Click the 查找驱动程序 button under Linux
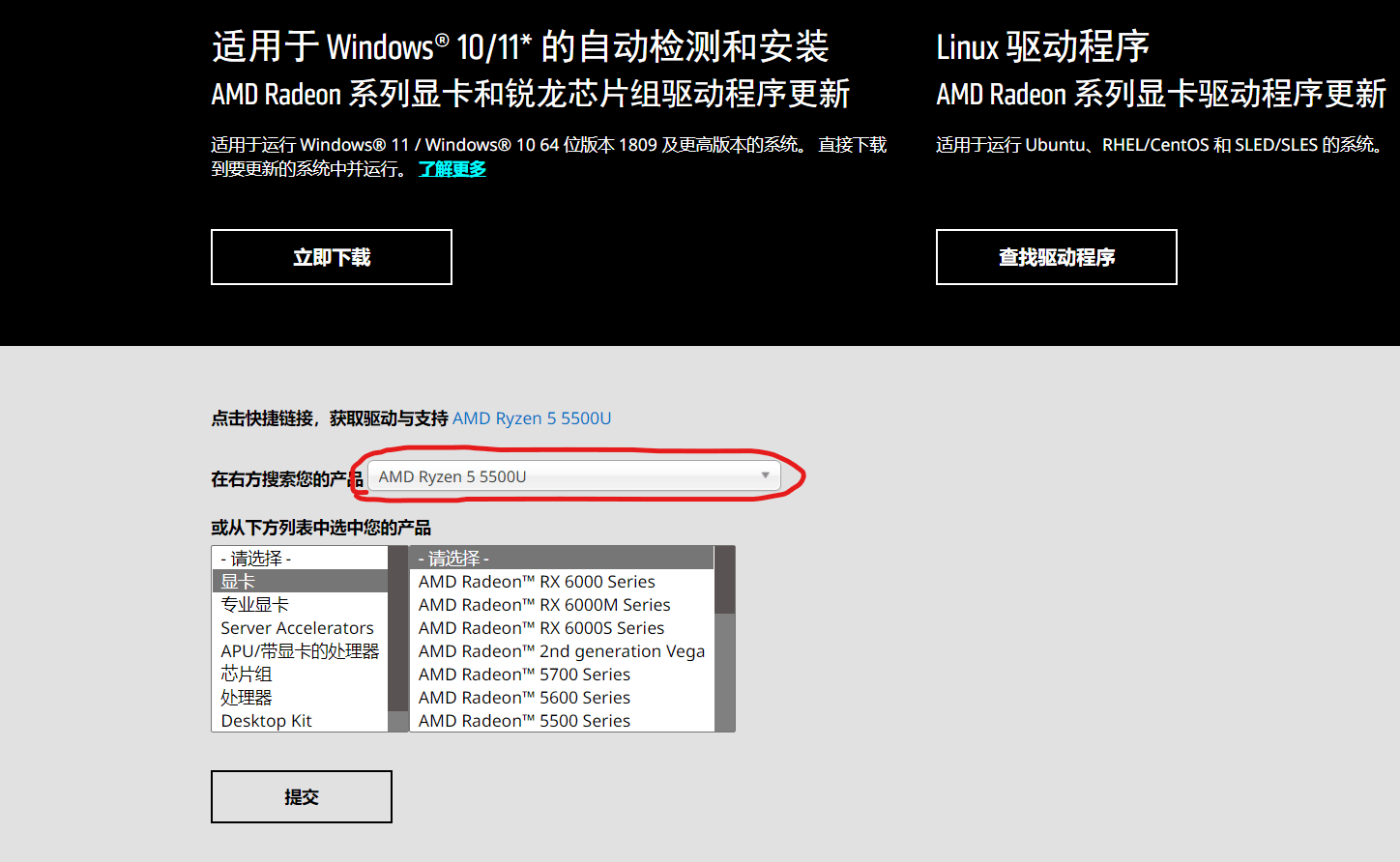The width and height of the screenshot is (1400, 862). 1057,257
